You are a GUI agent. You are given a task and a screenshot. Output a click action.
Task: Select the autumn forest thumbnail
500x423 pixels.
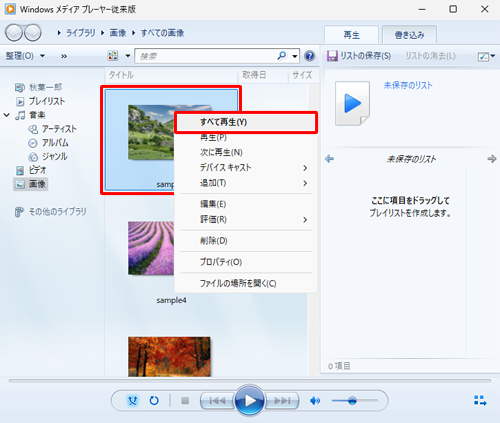(x=169, y=356)
